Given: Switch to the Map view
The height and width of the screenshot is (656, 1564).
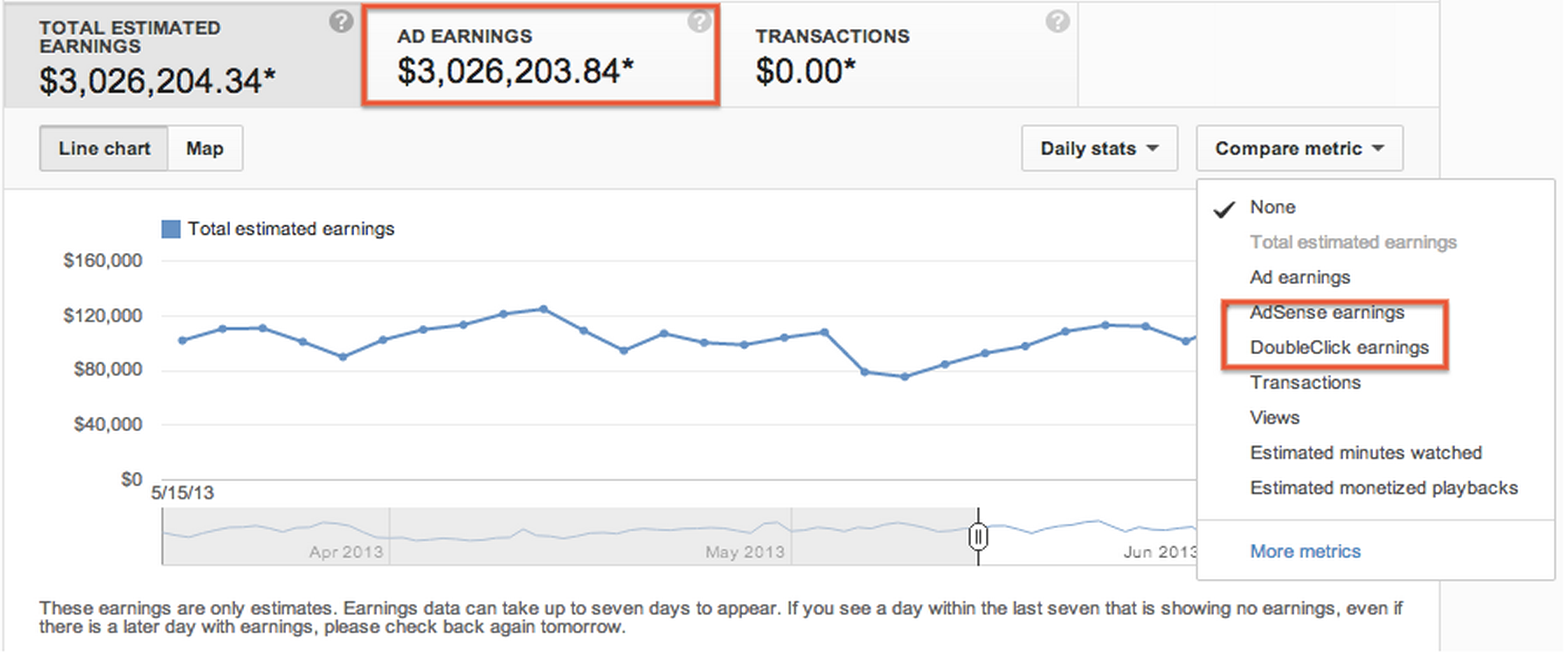Looking at the screenshot, I should click(205, 148).
